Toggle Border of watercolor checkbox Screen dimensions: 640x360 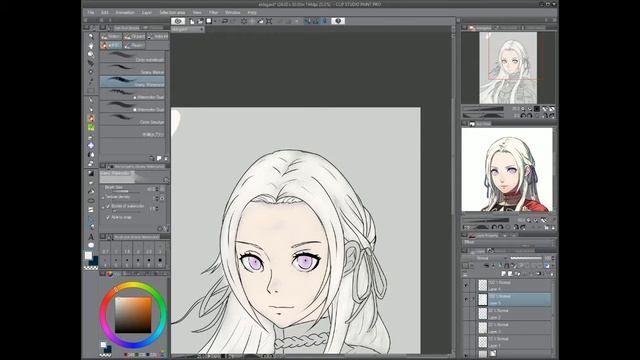(108, 207)
